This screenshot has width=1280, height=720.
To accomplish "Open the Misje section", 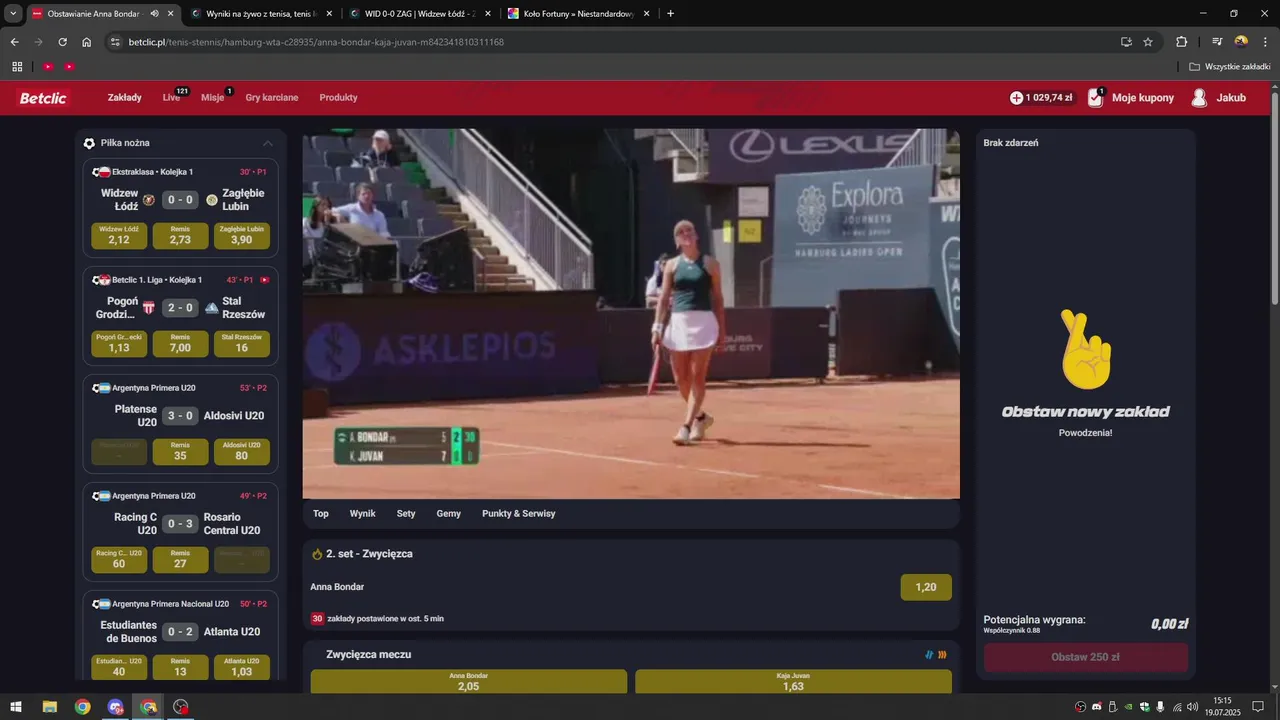I will 213,98.
